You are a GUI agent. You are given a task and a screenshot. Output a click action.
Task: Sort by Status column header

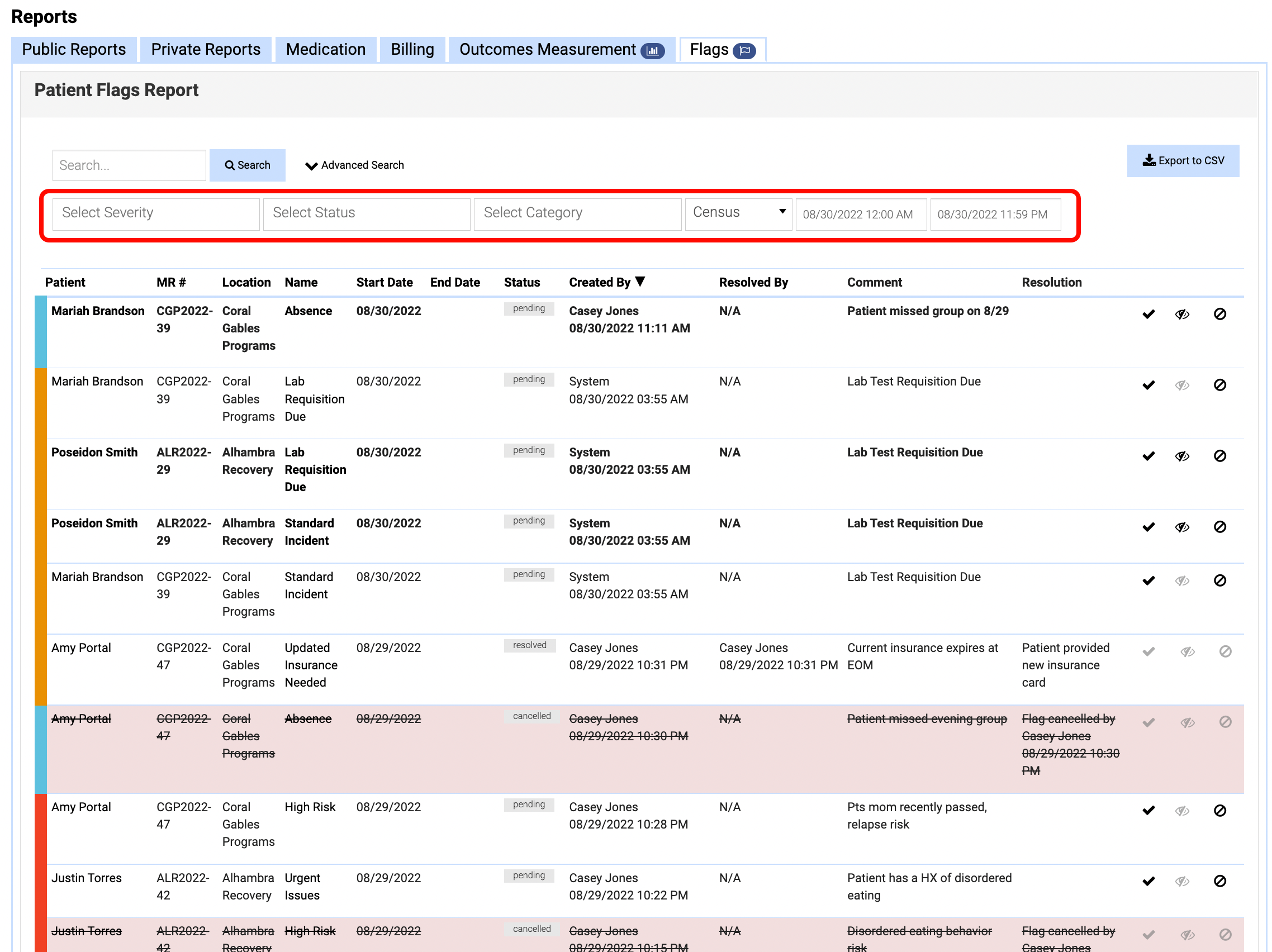521,282
